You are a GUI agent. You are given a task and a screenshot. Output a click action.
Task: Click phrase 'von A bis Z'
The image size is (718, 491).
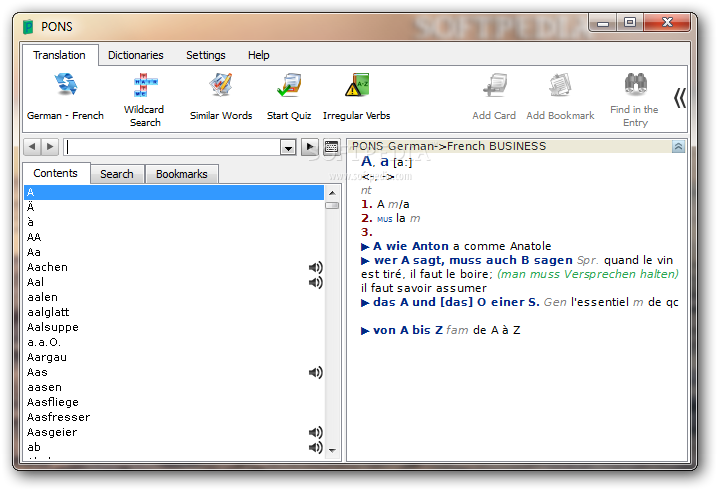coord(408,330)
